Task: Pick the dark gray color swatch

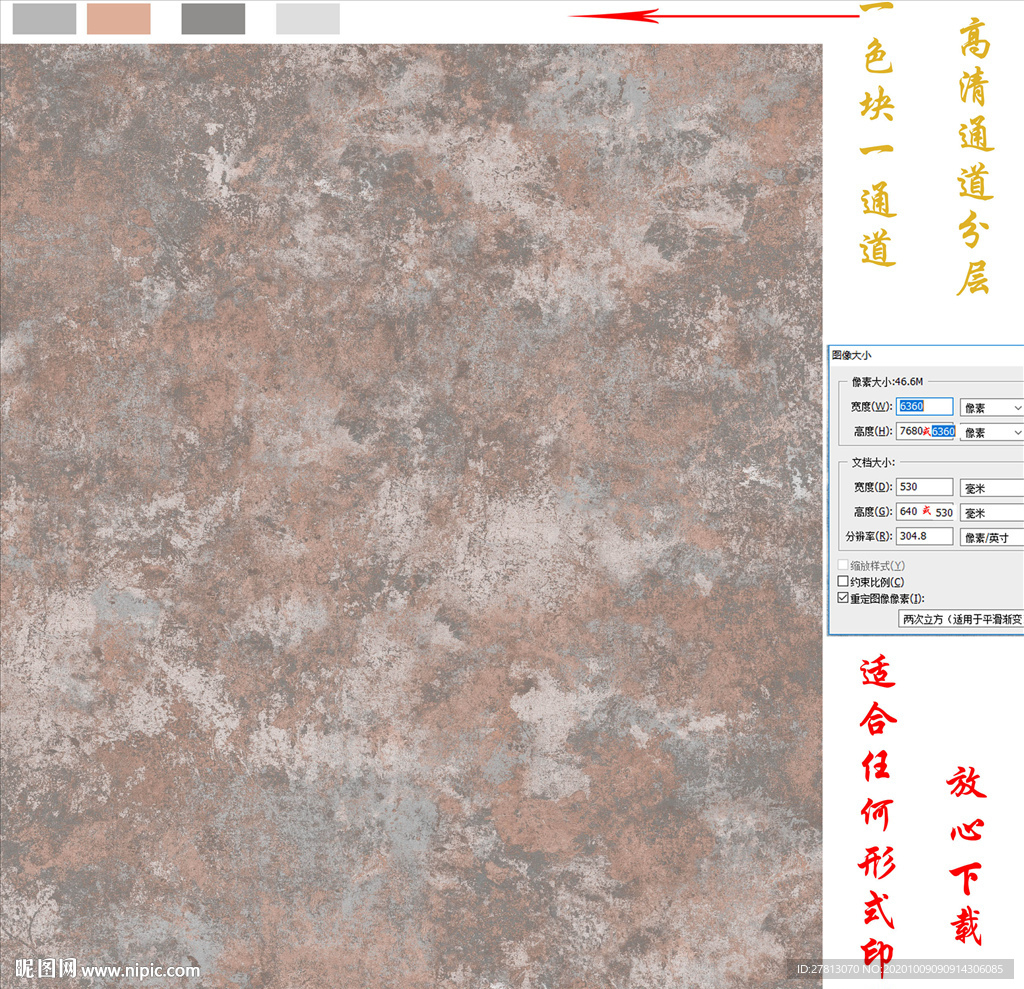Action: tap(214, 18)
